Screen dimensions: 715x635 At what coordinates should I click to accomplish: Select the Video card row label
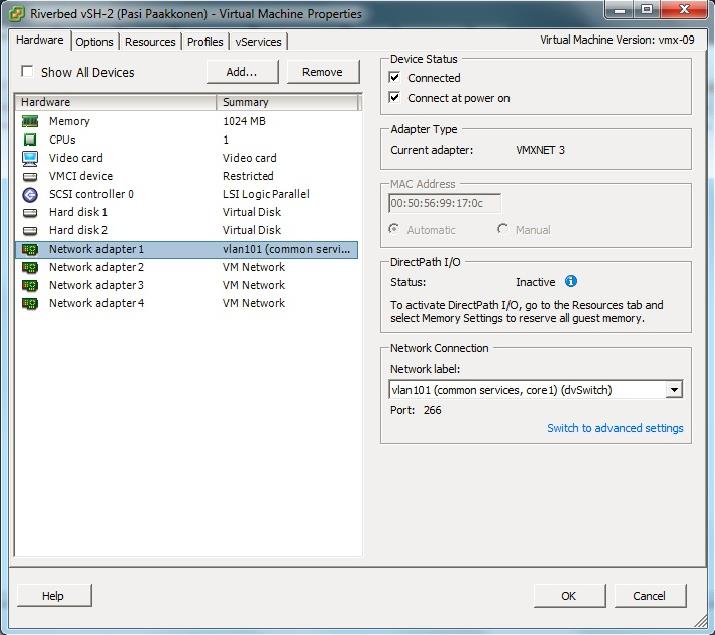pyautogui.click(x=76, y=158)
